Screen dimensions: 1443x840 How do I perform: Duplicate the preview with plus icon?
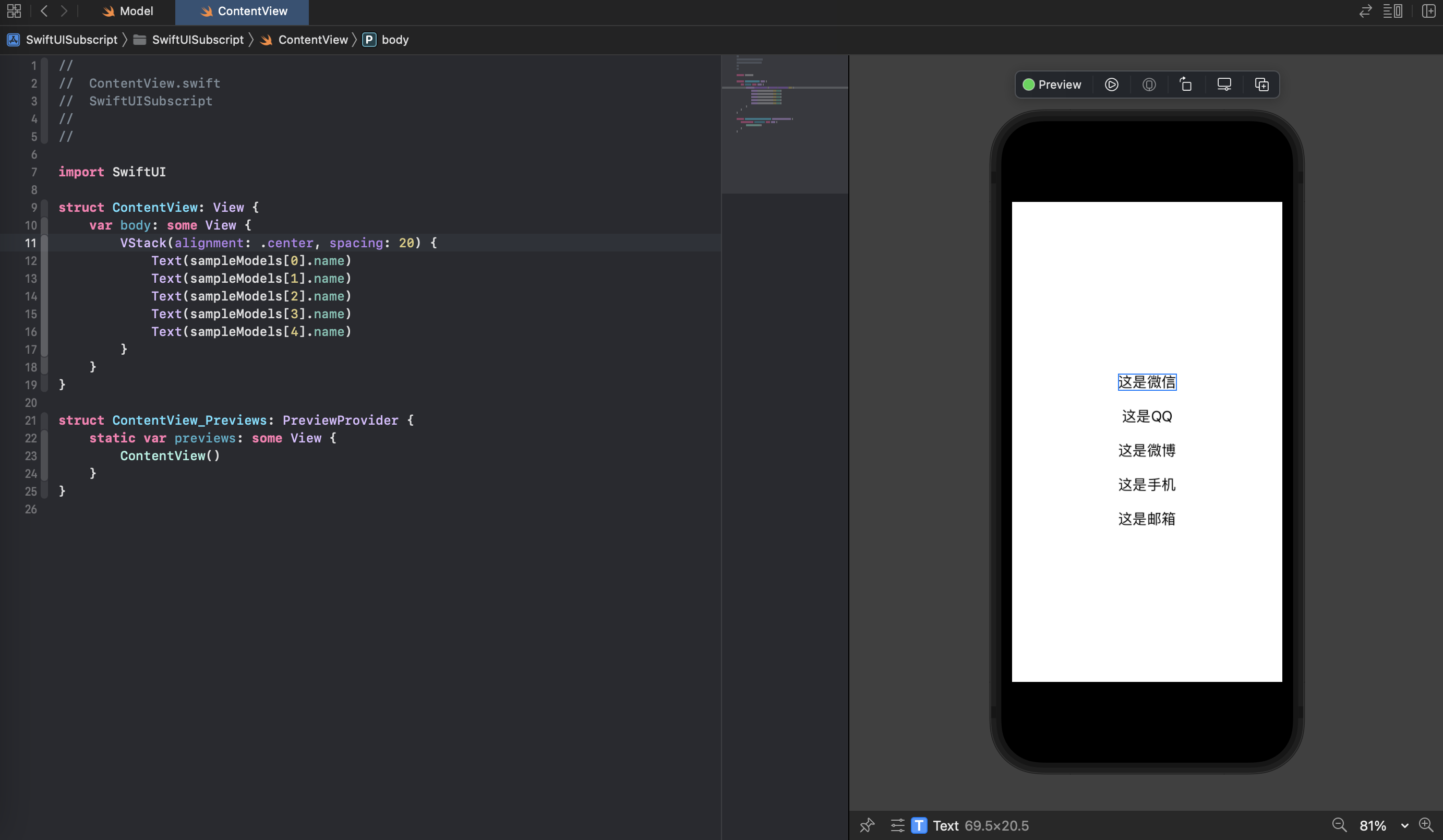(1261, 85)
